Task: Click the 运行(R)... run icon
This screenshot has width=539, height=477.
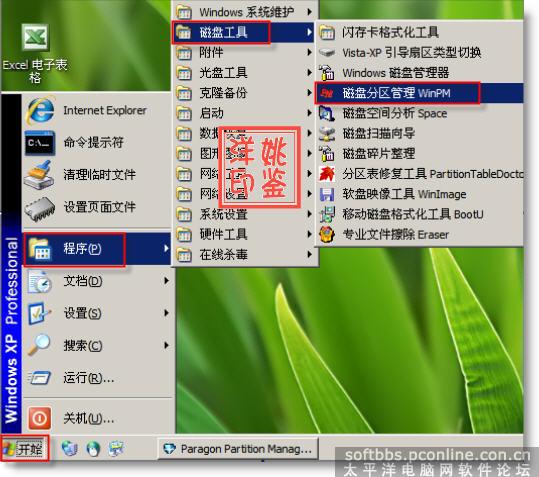Action: (x=40, y=378)
